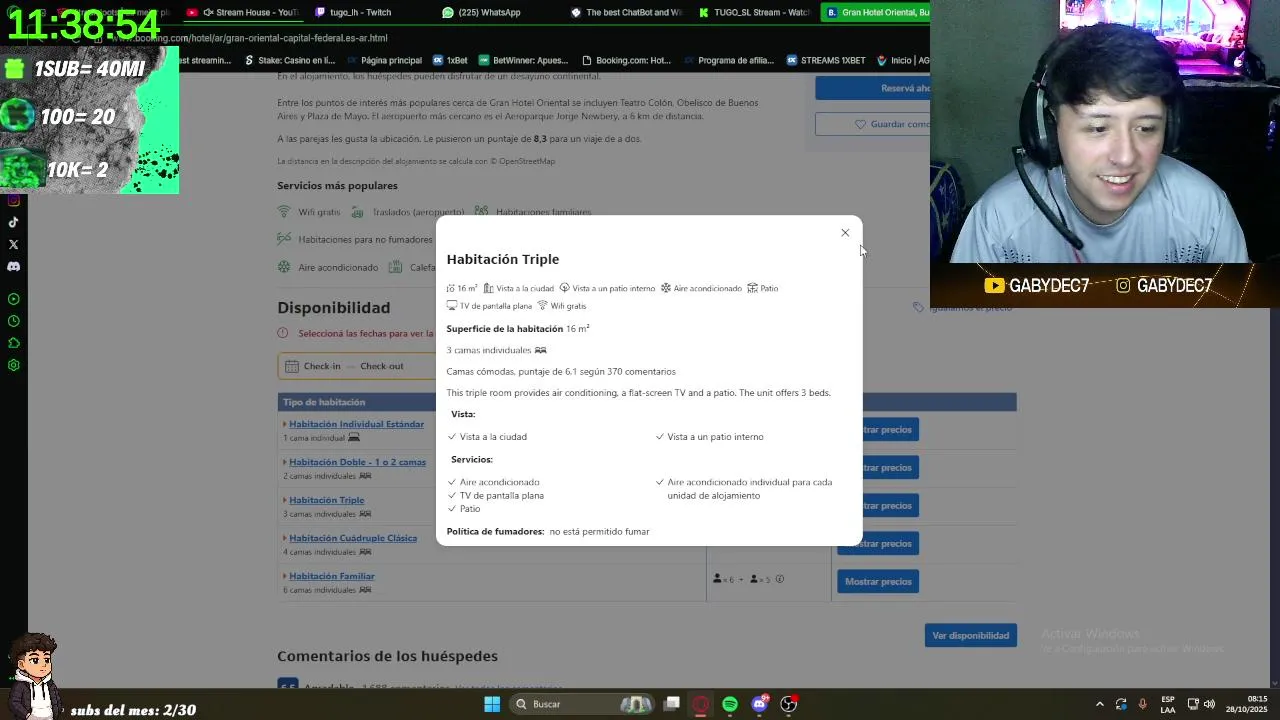Click Mostrar precios for Habitación Familiar
The width and height of the screenshot is (1280, 720).
point(878,581)
